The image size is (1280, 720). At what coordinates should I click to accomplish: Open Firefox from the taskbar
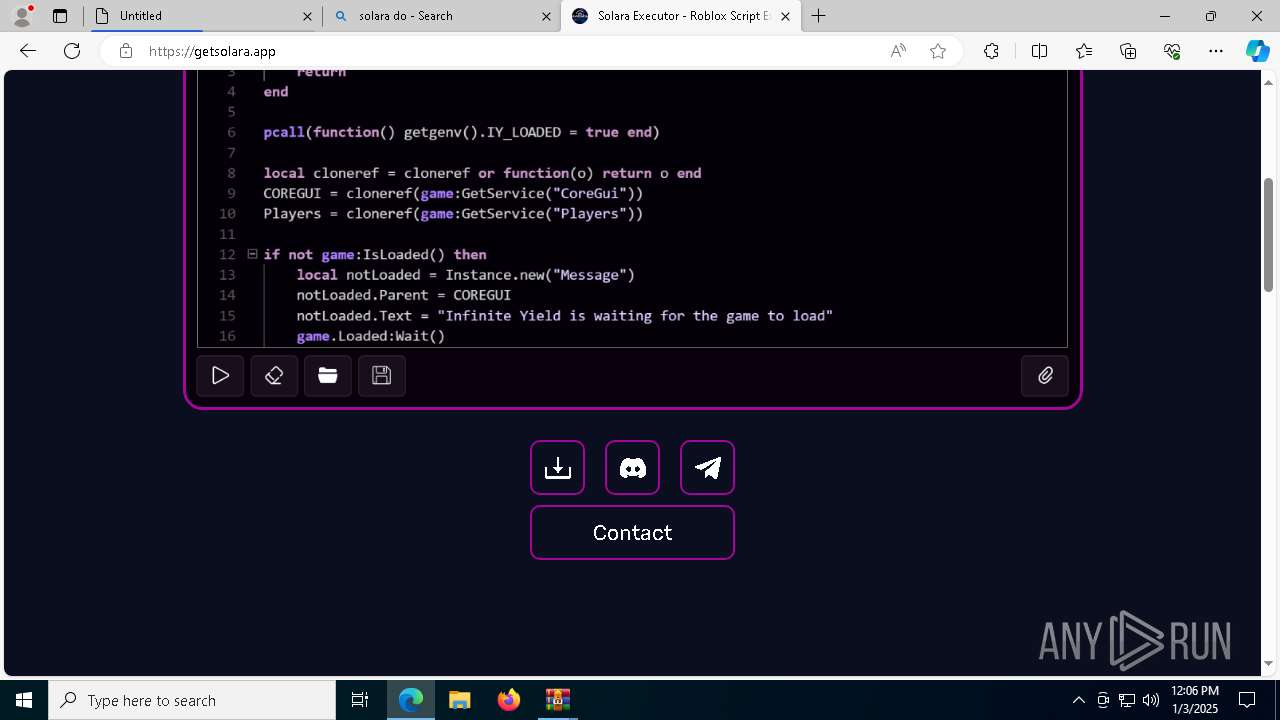click(508, 700)
